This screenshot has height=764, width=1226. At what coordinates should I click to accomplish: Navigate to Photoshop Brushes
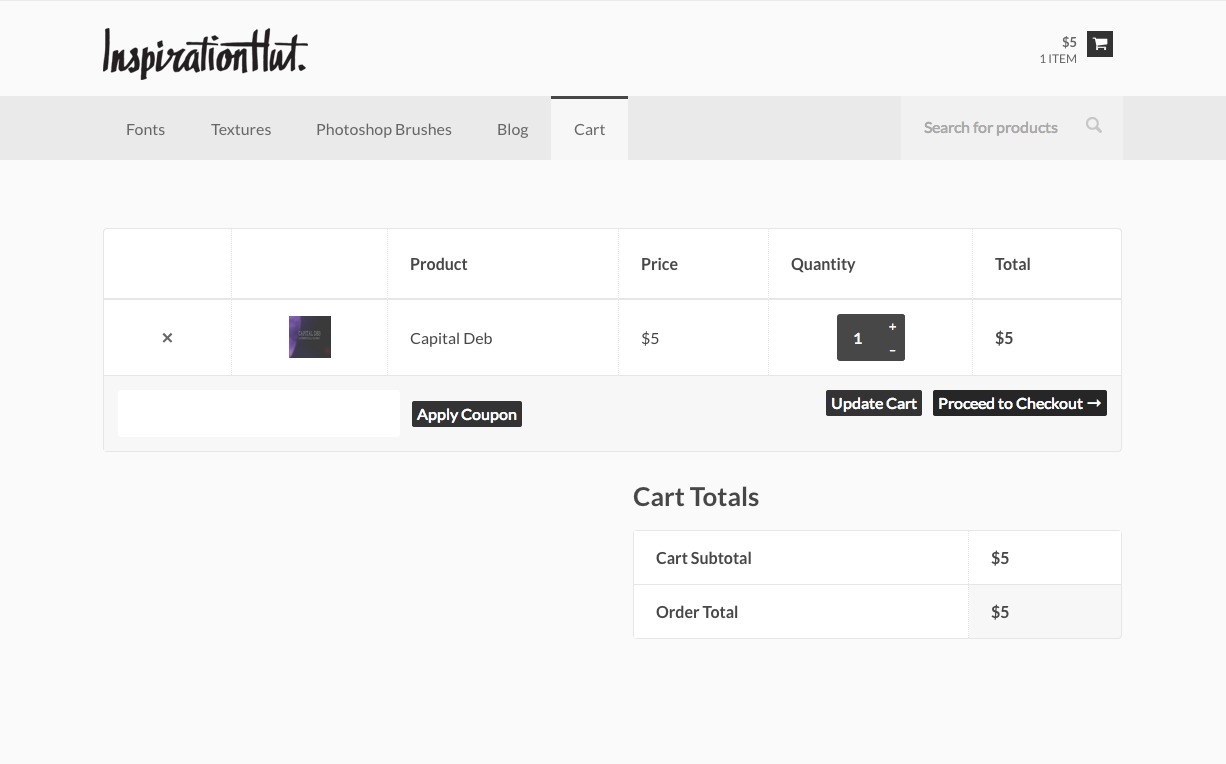(x=384, y=129)
